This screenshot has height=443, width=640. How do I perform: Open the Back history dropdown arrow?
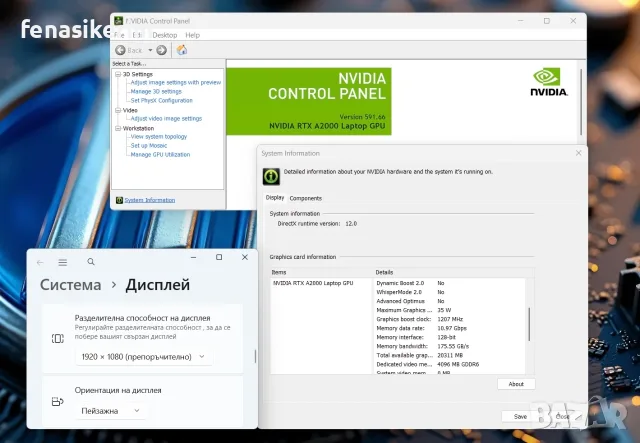[150, 50]
